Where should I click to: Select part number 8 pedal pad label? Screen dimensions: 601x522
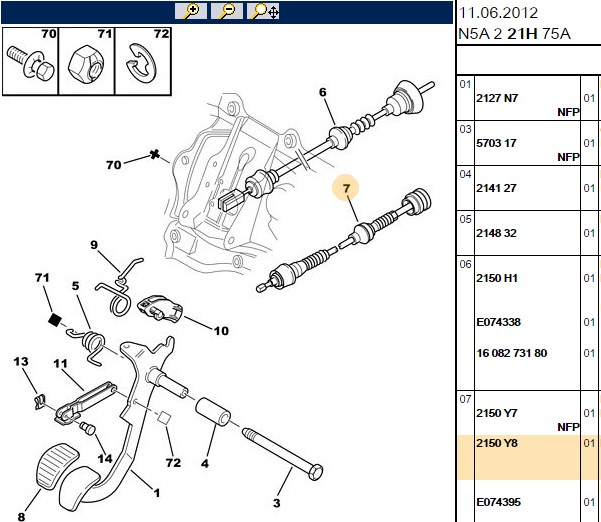(21, 517)
